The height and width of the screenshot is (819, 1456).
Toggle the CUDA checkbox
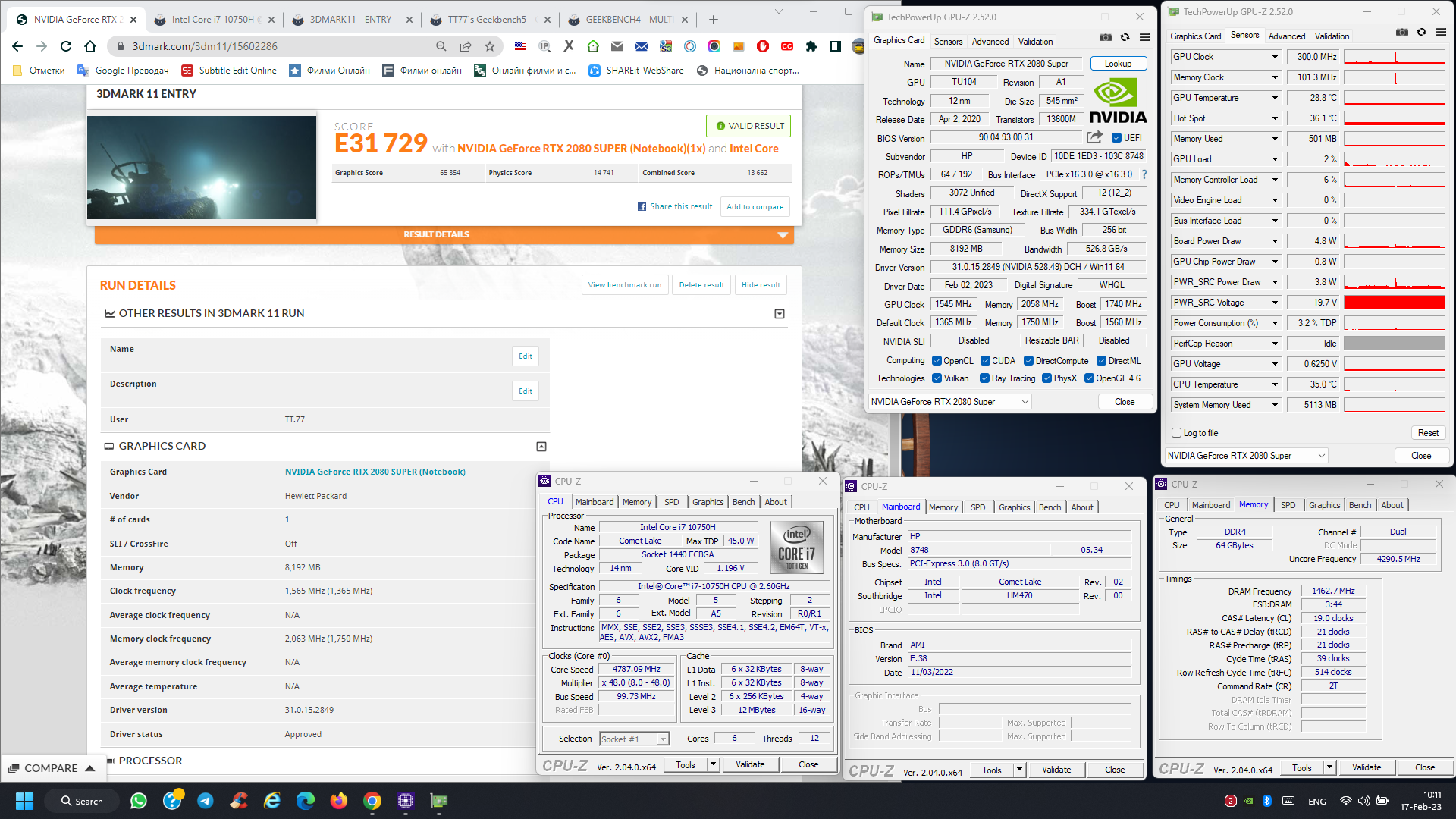[x=985, y=361]
